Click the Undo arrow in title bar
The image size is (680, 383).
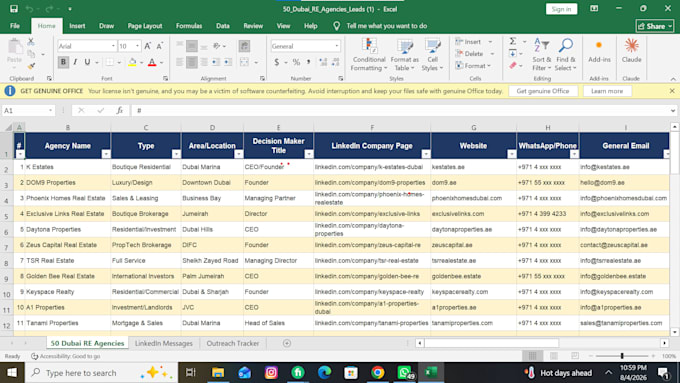(x=29, y=9)
